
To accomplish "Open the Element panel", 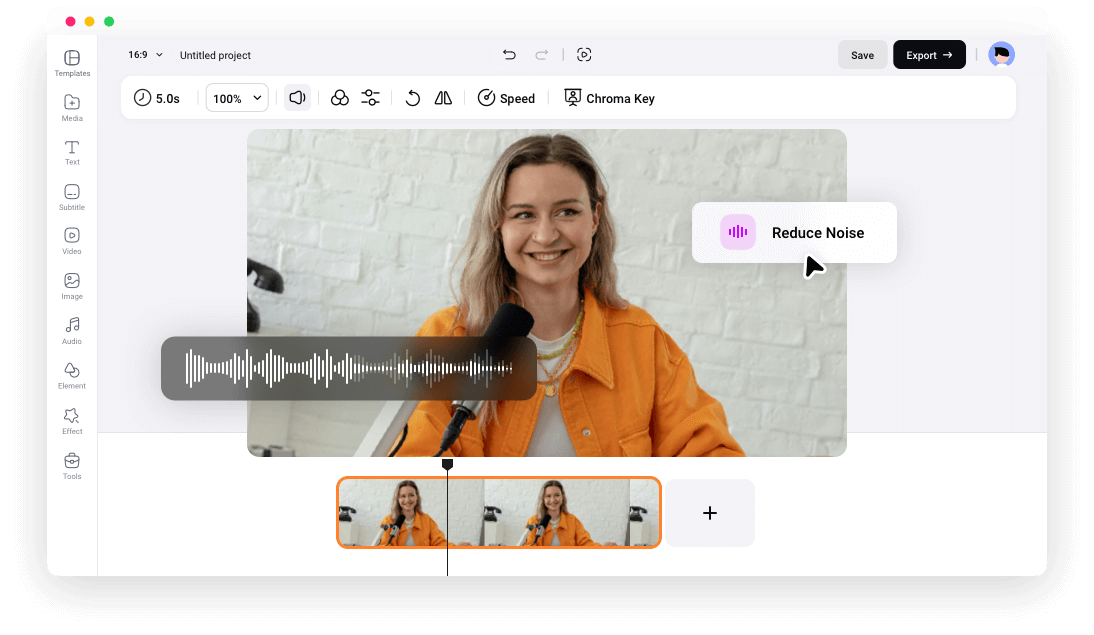I will pyautogui.click(x=72, y=375).
